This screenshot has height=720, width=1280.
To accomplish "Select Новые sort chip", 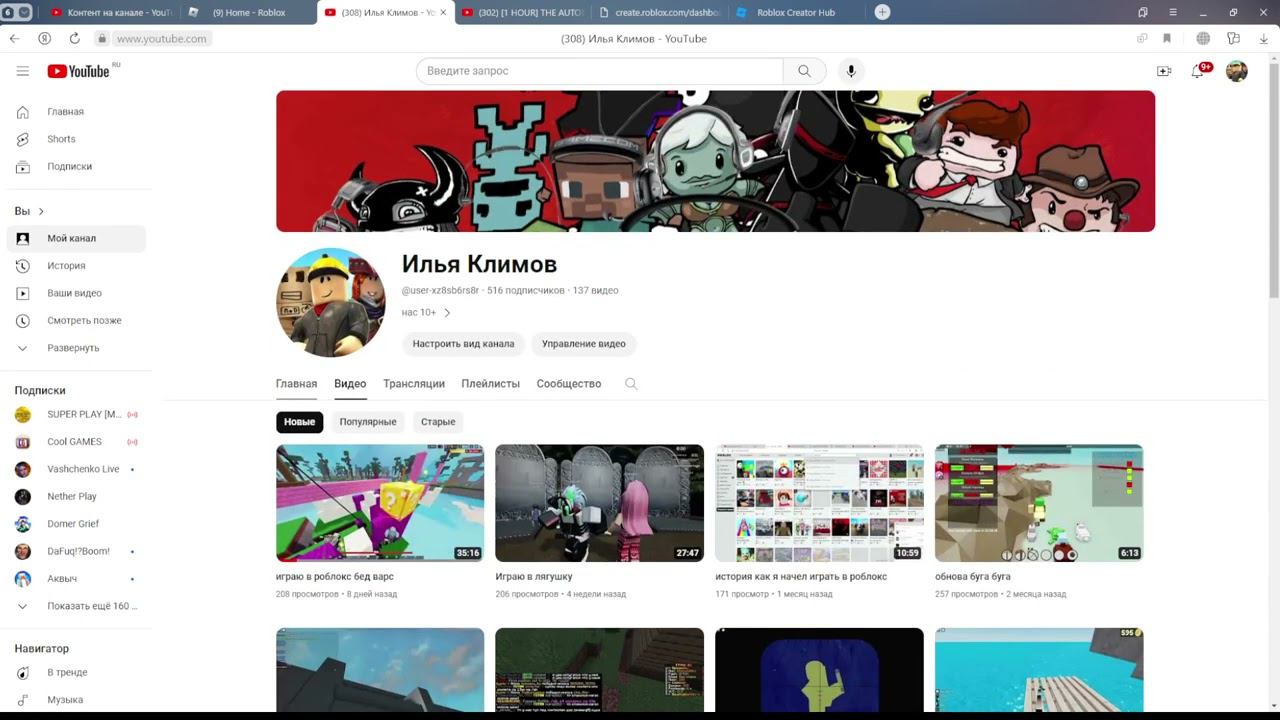I will point(299,422).
